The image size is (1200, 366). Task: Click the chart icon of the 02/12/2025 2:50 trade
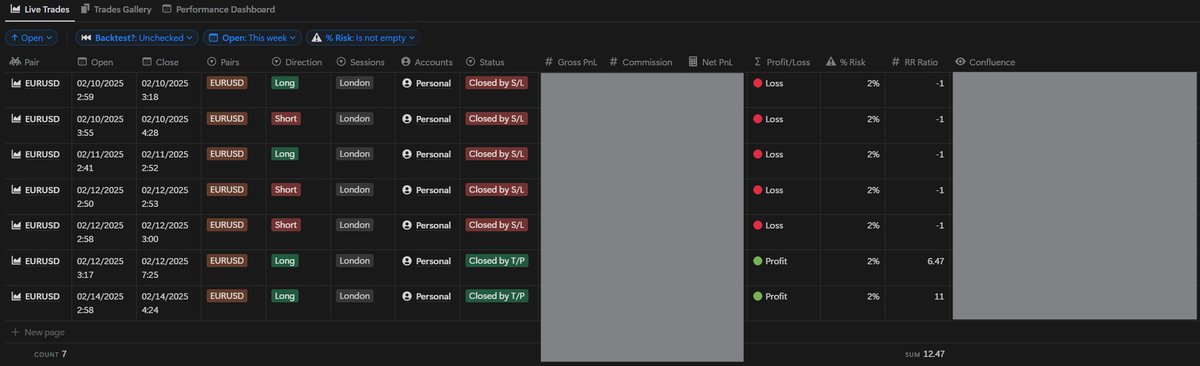(x=16, y=190)
